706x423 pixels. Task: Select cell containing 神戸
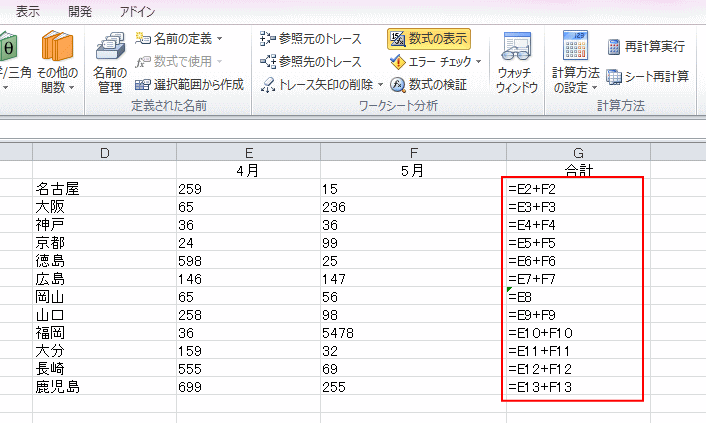pos(104,224)
